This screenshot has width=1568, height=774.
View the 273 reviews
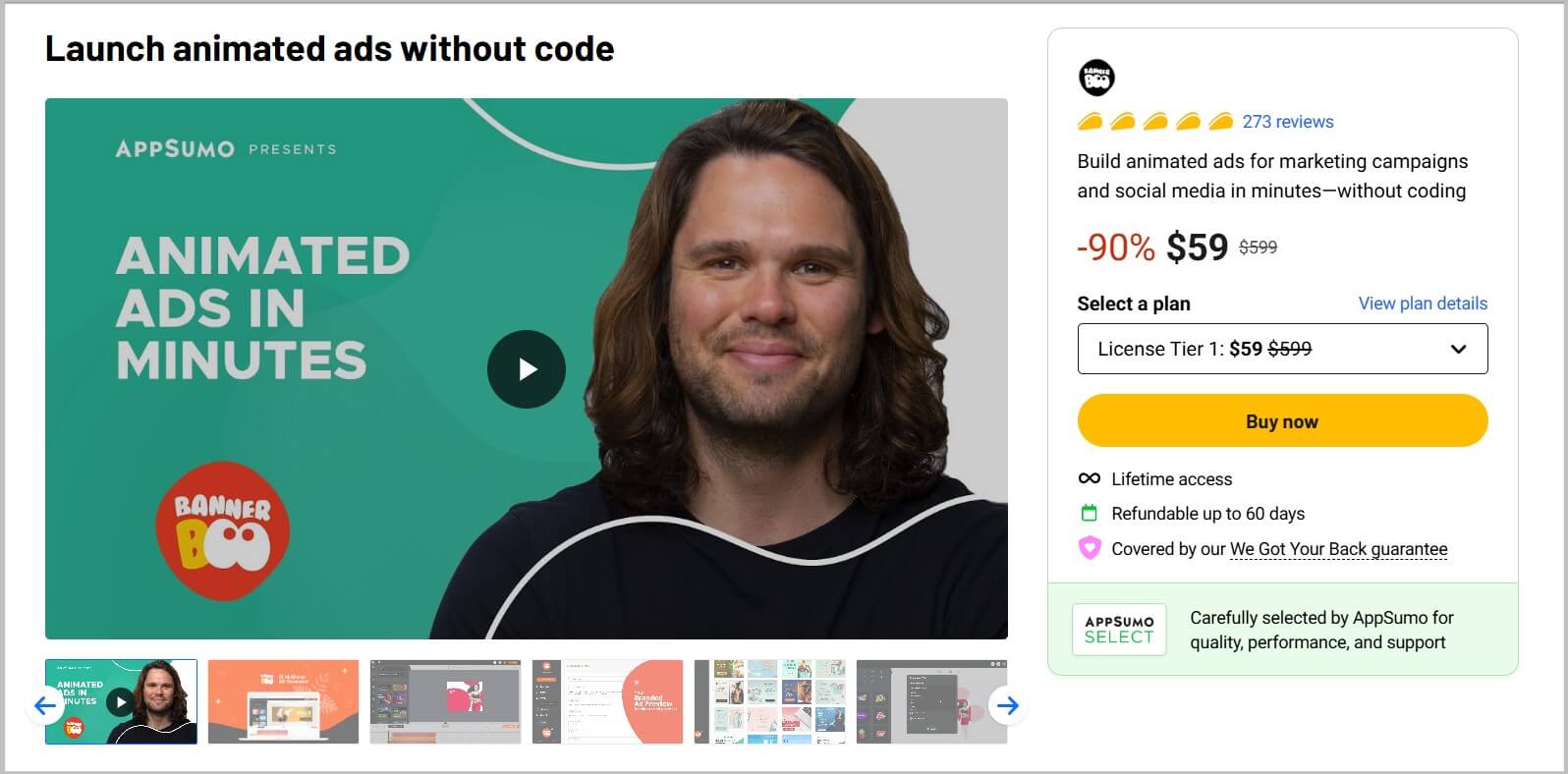click(x=1288, y=121)
